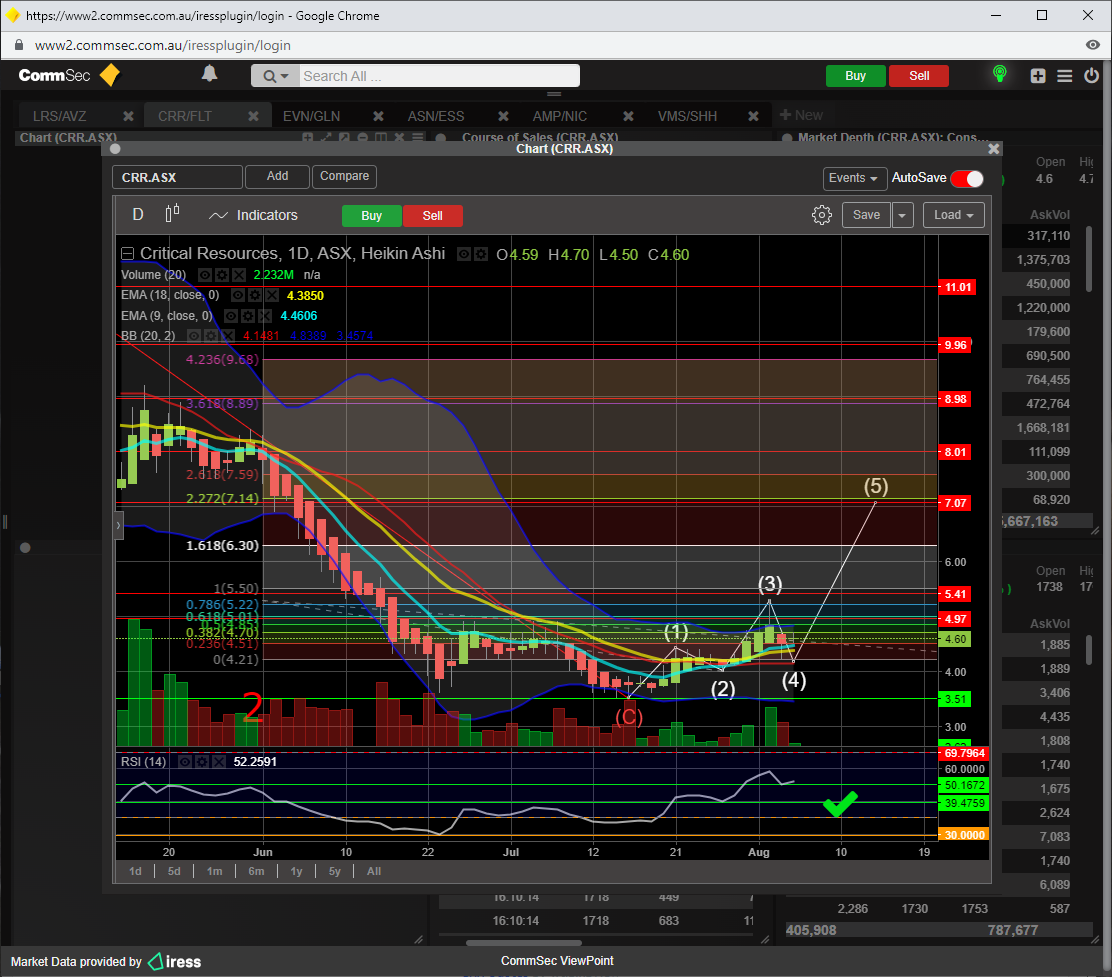1112x977 pixels.
Task: Select the 6m time range
Action: coord(256,871)
